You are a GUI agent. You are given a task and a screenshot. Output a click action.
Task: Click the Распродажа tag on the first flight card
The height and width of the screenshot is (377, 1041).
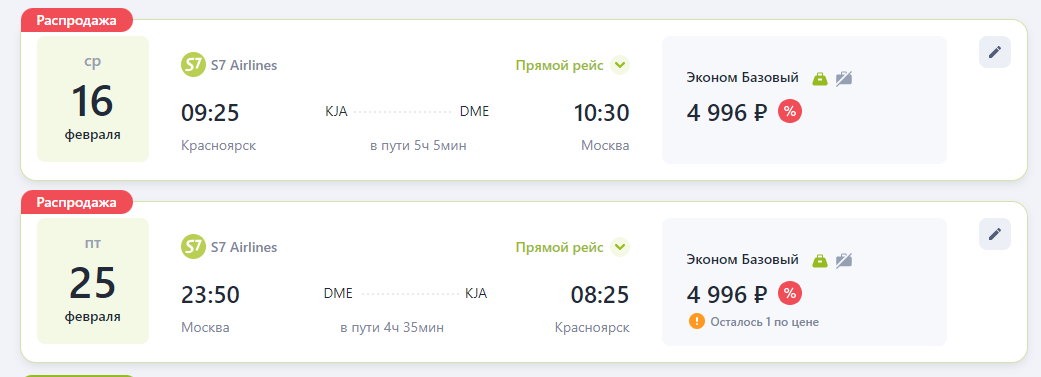pos(77,21)
